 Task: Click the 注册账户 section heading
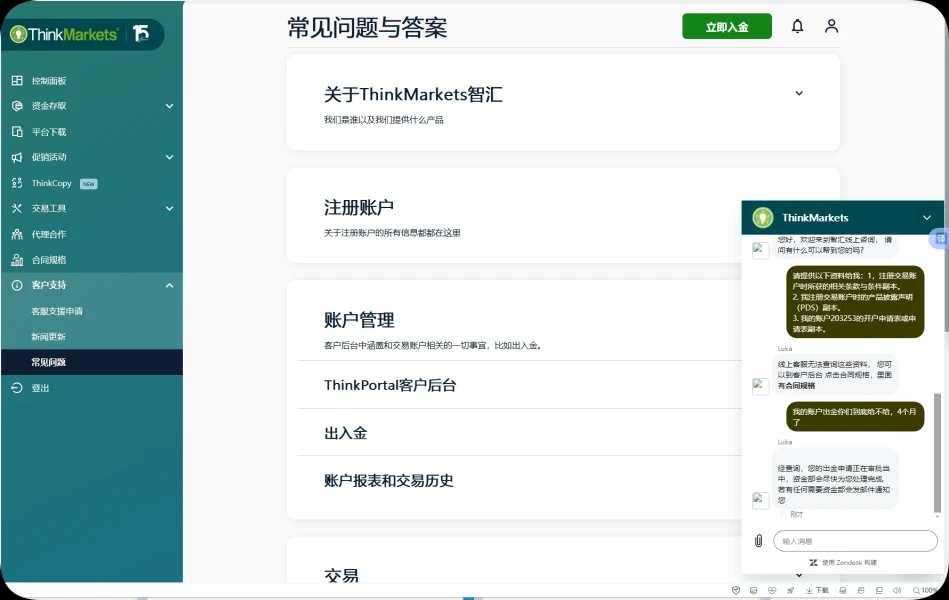(x=359, y=207)
